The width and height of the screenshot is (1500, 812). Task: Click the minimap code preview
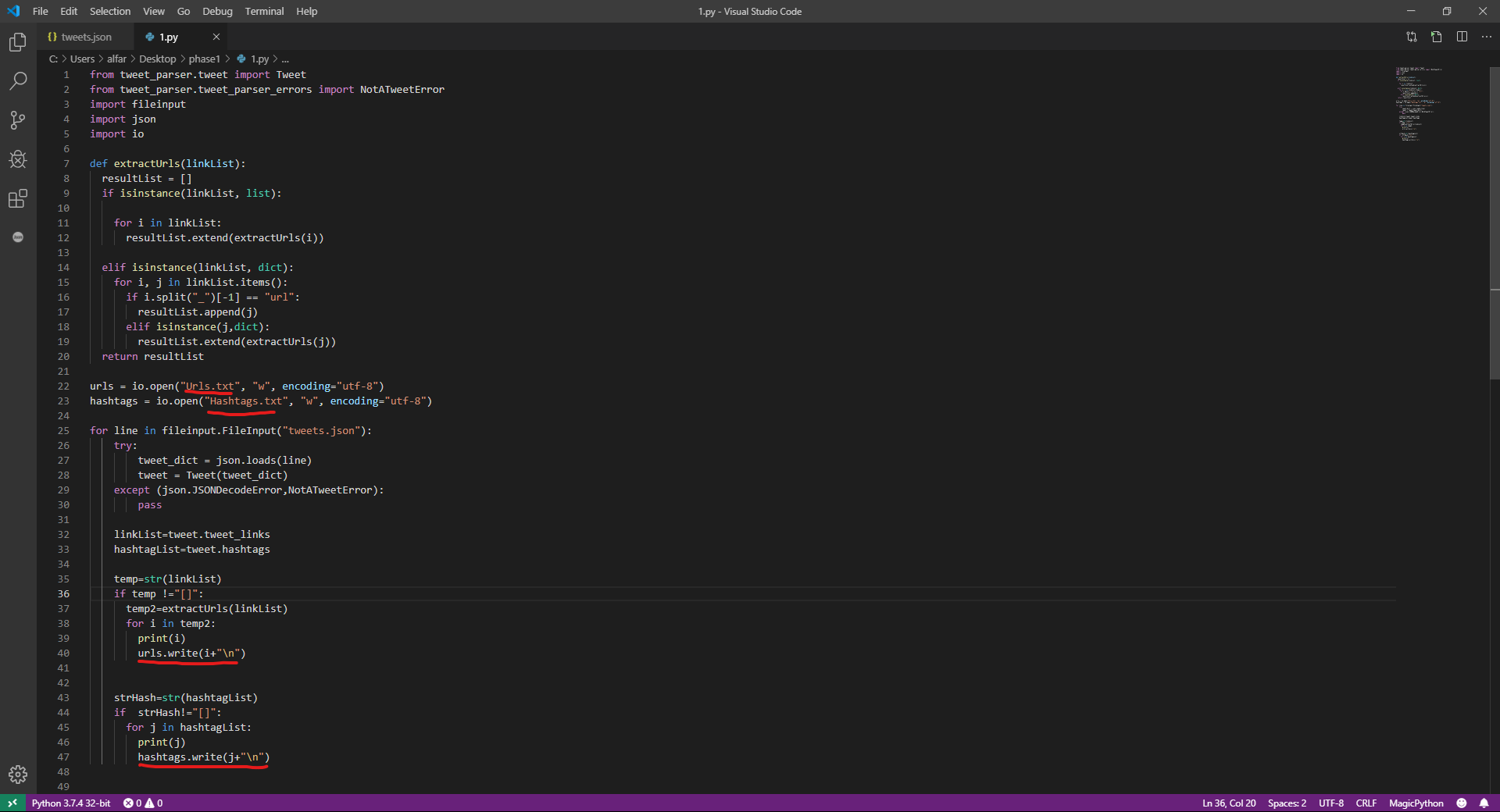[x=1419, y=103]
